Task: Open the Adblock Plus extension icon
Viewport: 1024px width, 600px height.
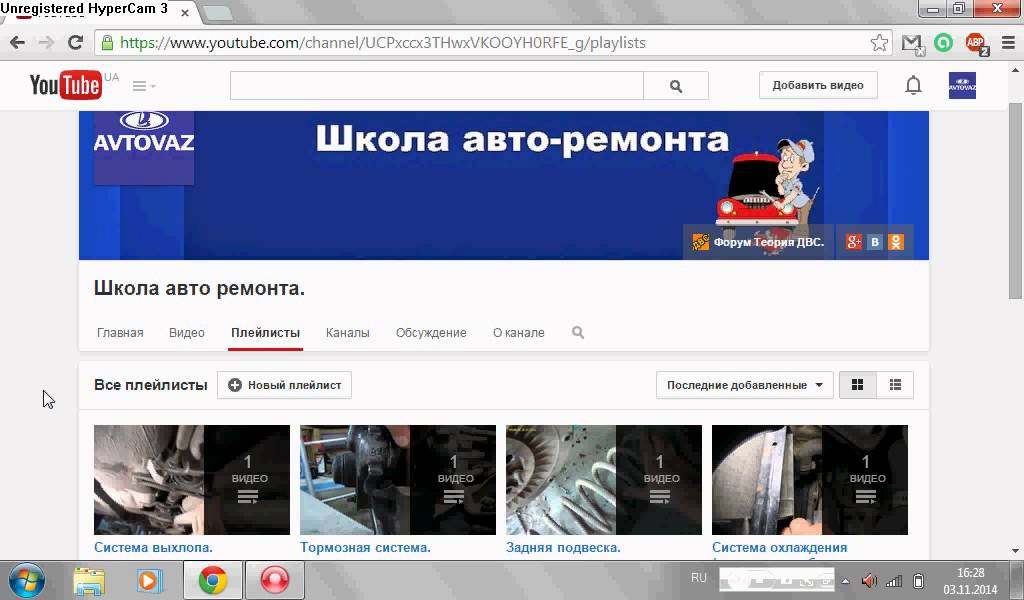Action: (x=977, y=44)
